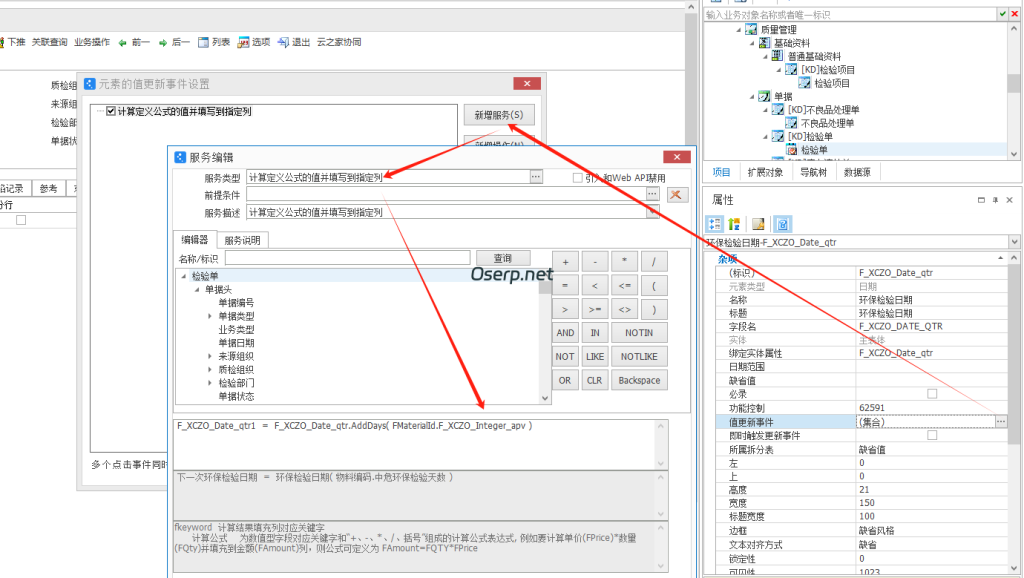Click the 新增服务(S) button
1024x578 pixels.
[500, 113]
